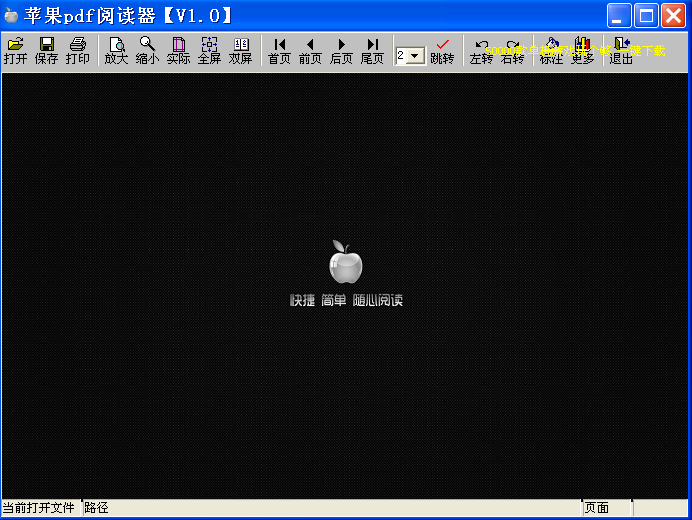Viewport: 692px width, 520px height.
Task: Click the 页面 status bar entry
Action: coord(597,508)
